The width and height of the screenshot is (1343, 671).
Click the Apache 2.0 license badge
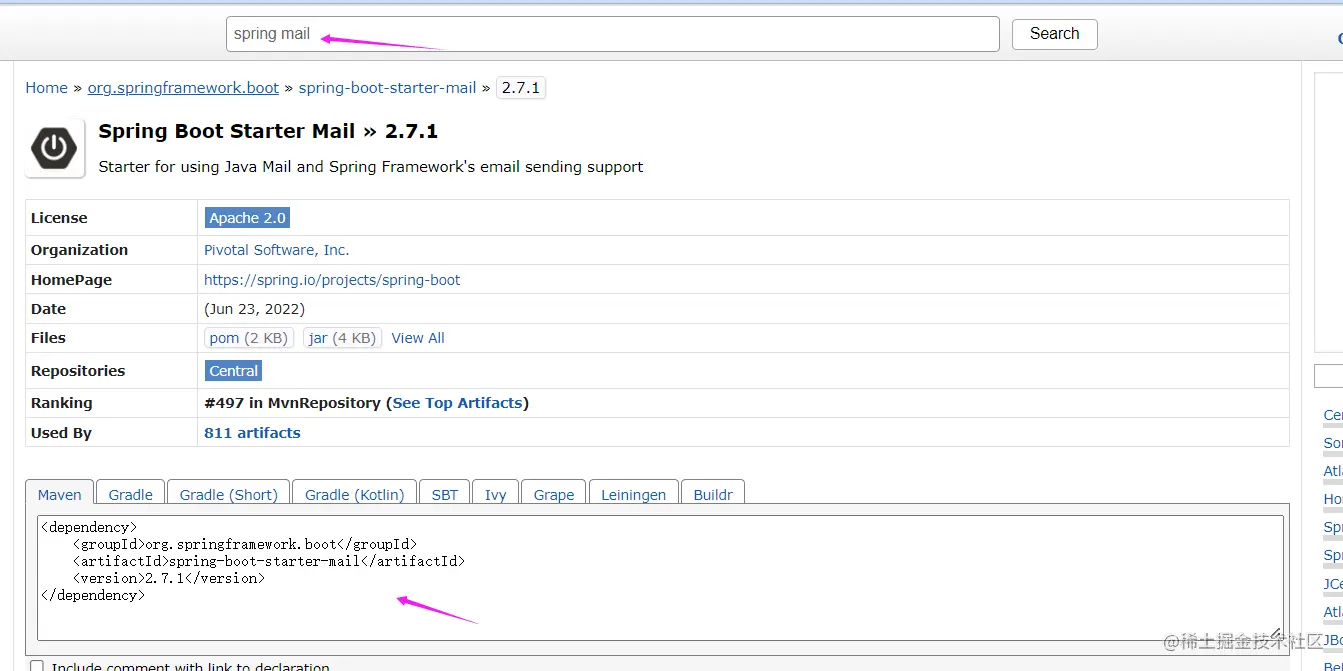pos(247,218)
